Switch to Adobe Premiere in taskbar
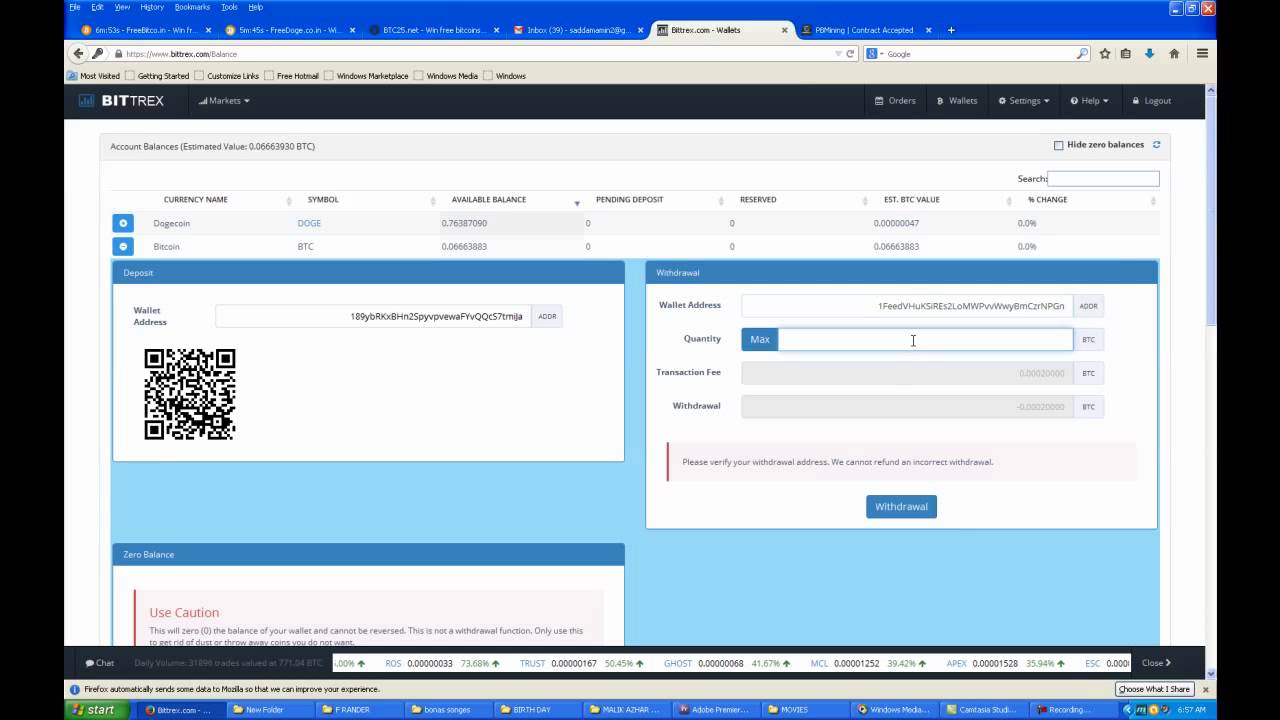 pyautogui.click(x=714, y=710)
